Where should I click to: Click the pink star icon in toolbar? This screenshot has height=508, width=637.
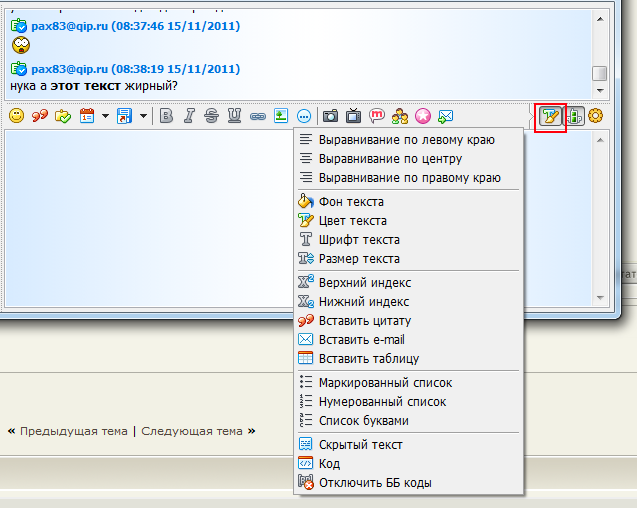click(423, 116)
